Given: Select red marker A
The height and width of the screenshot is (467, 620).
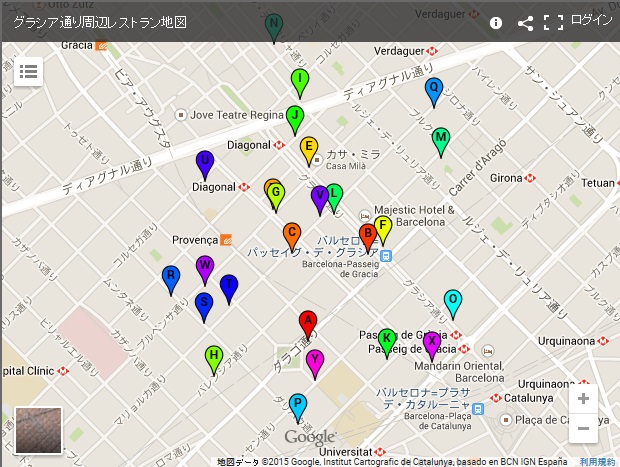Looking at the screenshot, I should pyautogui.click(x=308, y=325).
